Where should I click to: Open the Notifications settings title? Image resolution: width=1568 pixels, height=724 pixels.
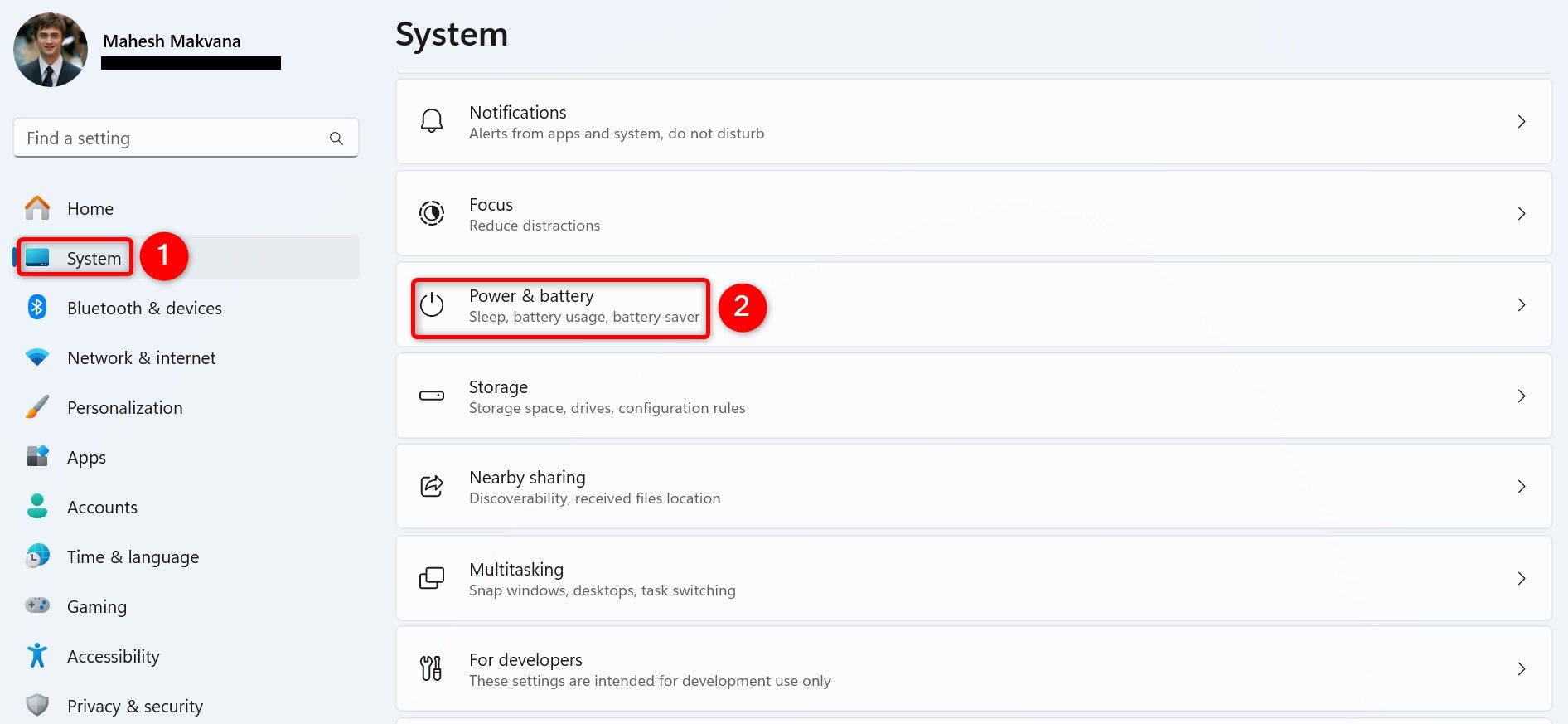(x=518, y=112)
